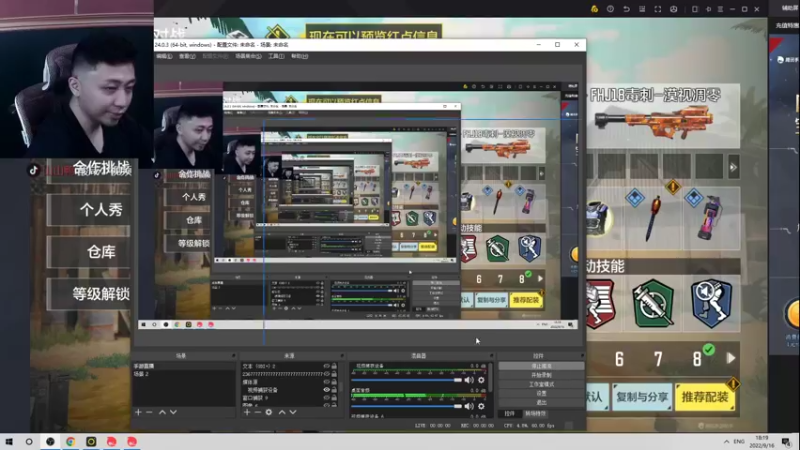
Task: Lock the 文本 (GDI+) 2 source
Action: coord(334,366)
